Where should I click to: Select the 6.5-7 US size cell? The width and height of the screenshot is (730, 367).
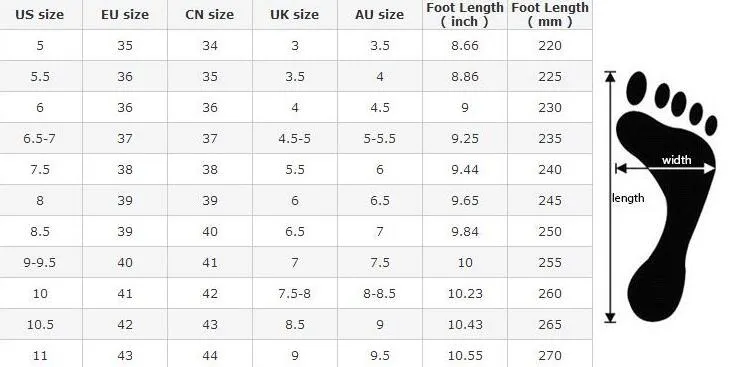pyautogui.click(x=41, y=138)
